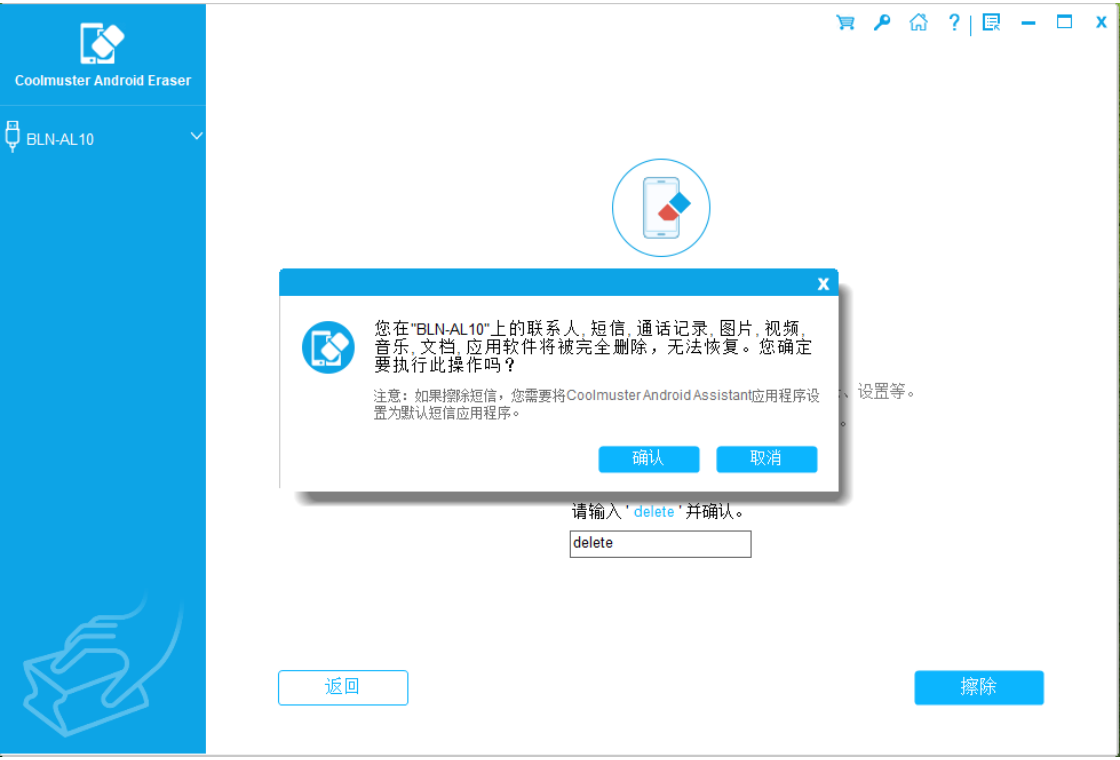Click the shopping cart purchase icon
The height and width of the screenshot is (760, 1120).
pos(845,23)
